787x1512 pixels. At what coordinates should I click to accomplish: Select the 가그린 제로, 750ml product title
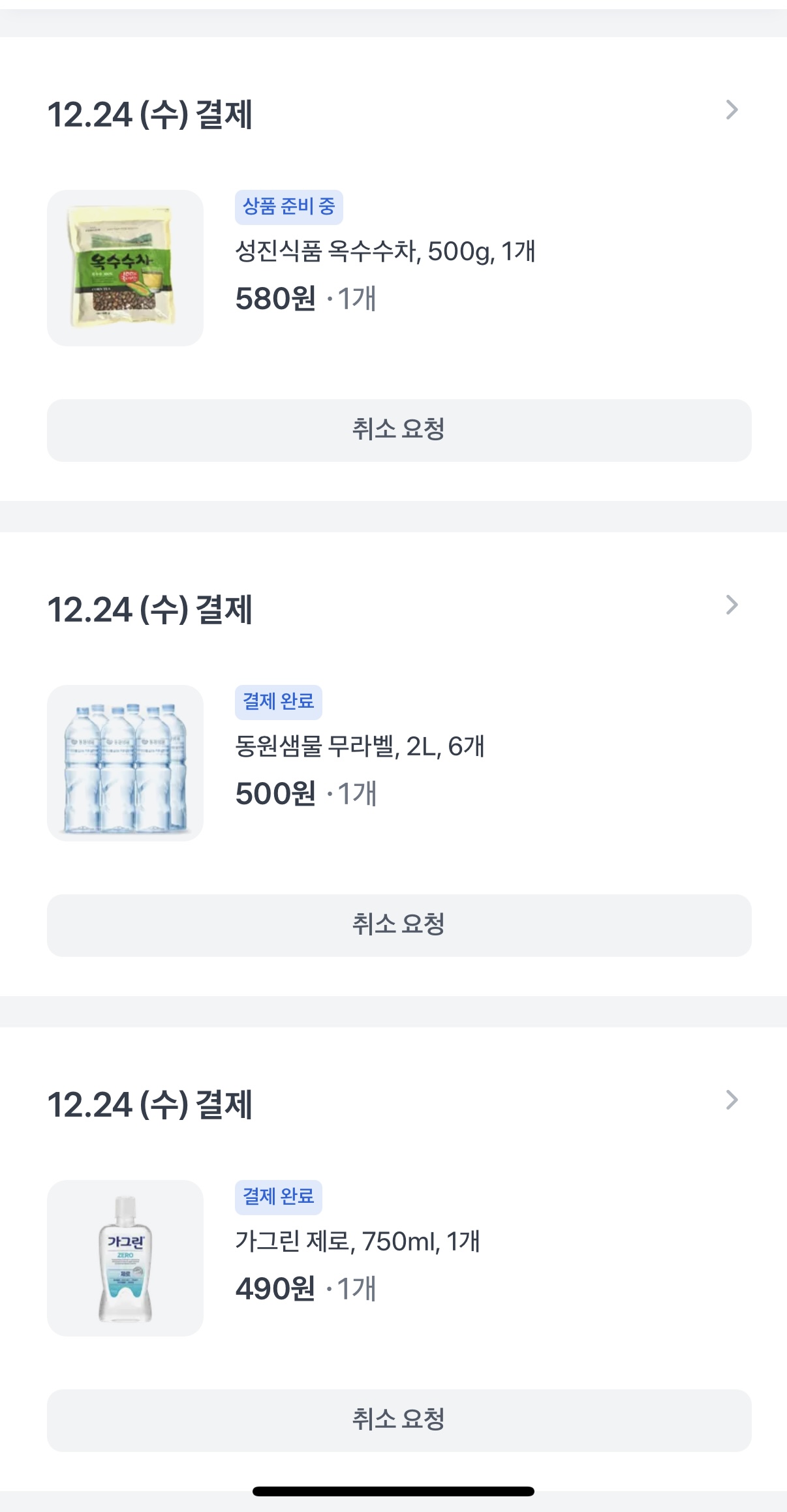click(358, 1241)
